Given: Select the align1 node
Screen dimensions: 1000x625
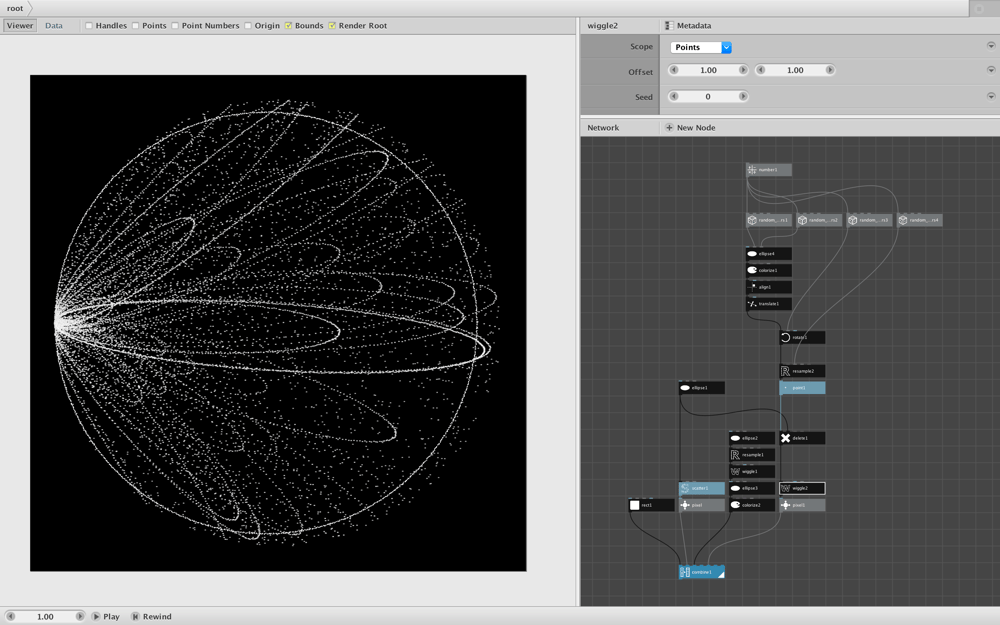Looking at the screenshot, I should [x=768, y=287].
